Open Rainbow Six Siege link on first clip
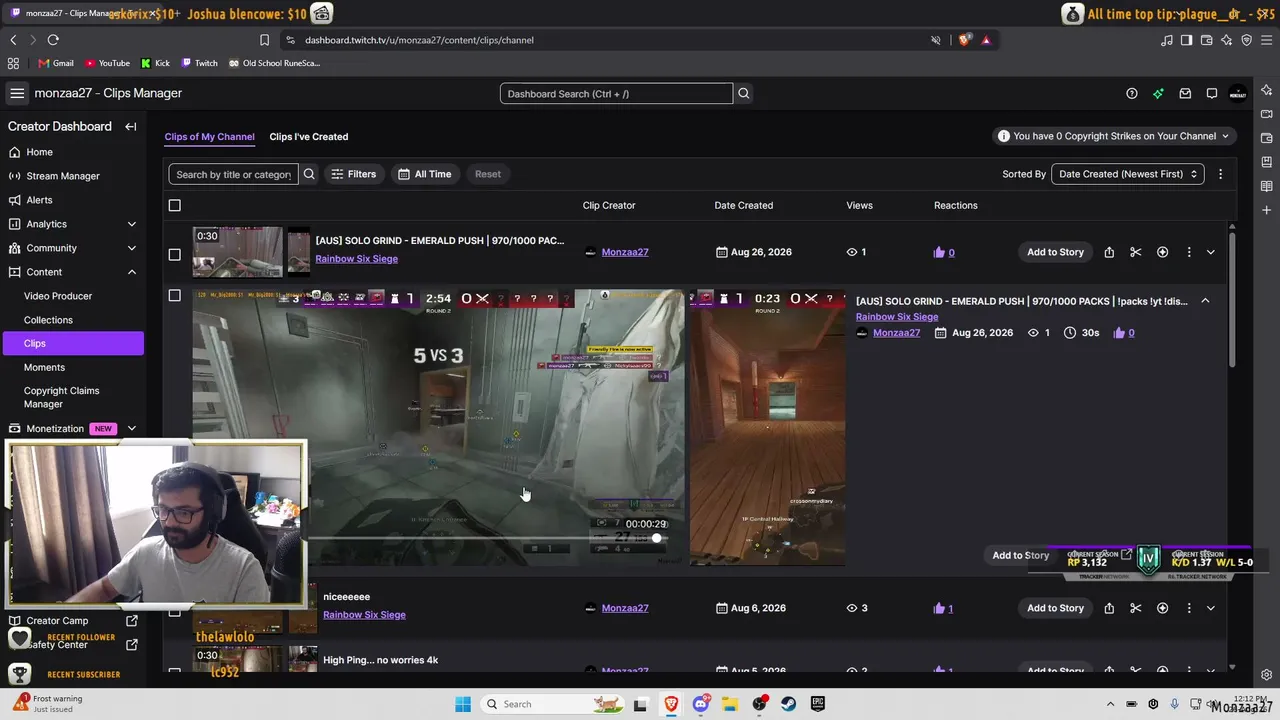The width and height of the screenshot is (1280, 720). click(356, 259)
